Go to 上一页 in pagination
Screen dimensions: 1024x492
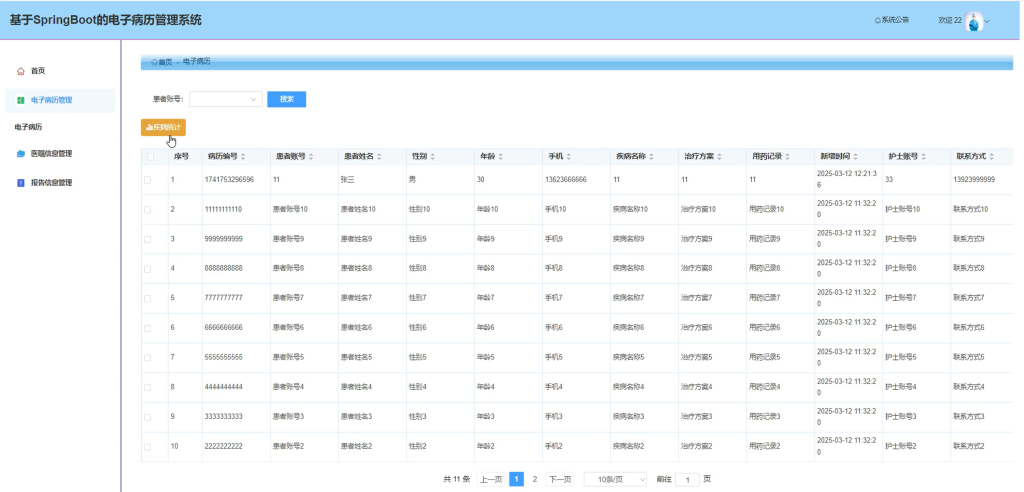pos(491,480)
